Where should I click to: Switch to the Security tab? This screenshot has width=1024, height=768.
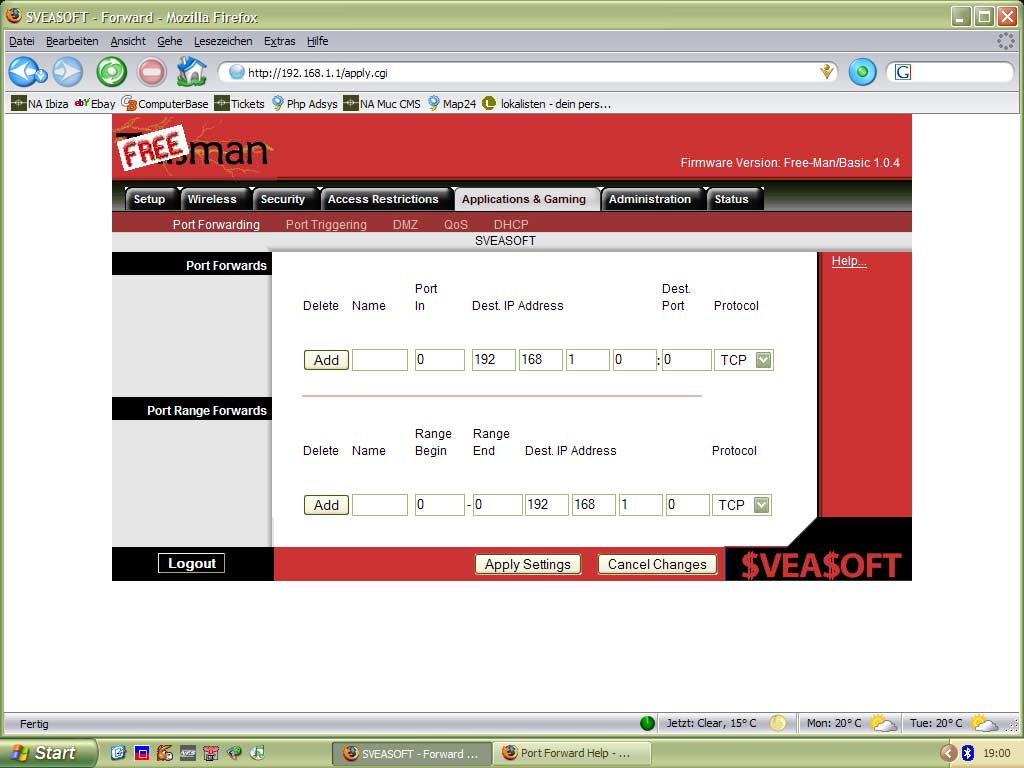coord(283,199)
